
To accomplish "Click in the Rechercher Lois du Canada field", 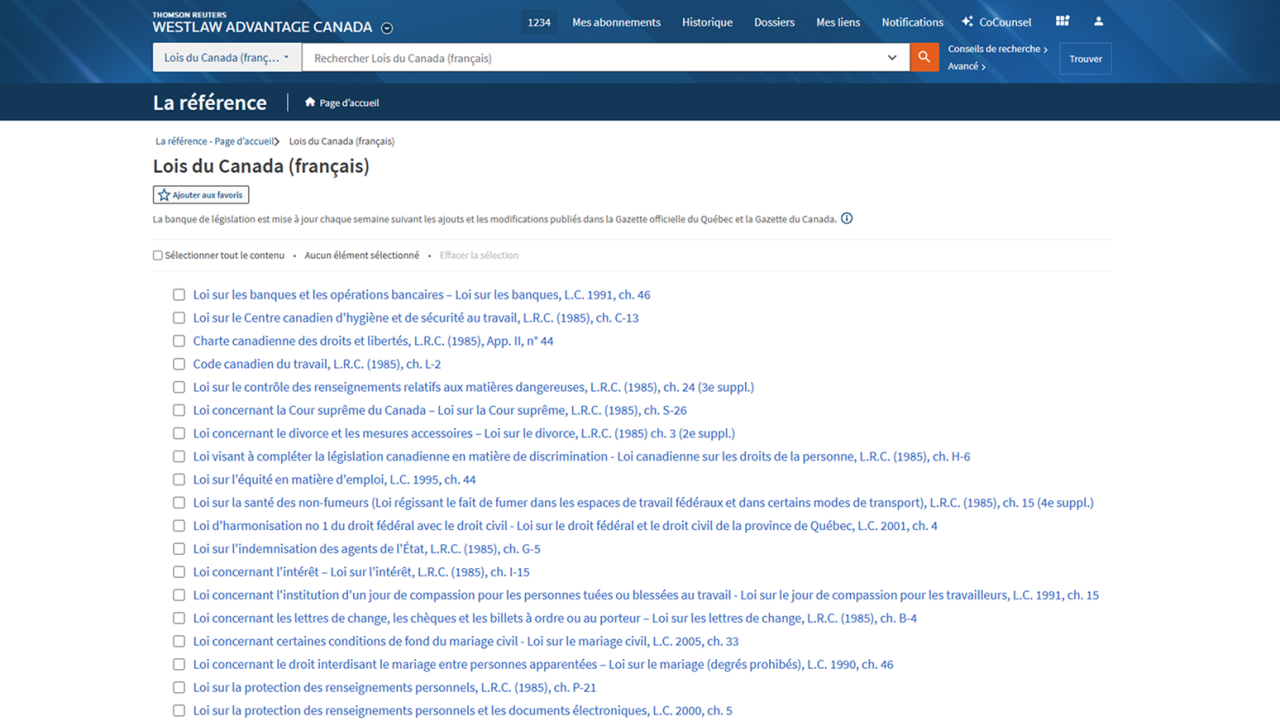I will 590,58.
